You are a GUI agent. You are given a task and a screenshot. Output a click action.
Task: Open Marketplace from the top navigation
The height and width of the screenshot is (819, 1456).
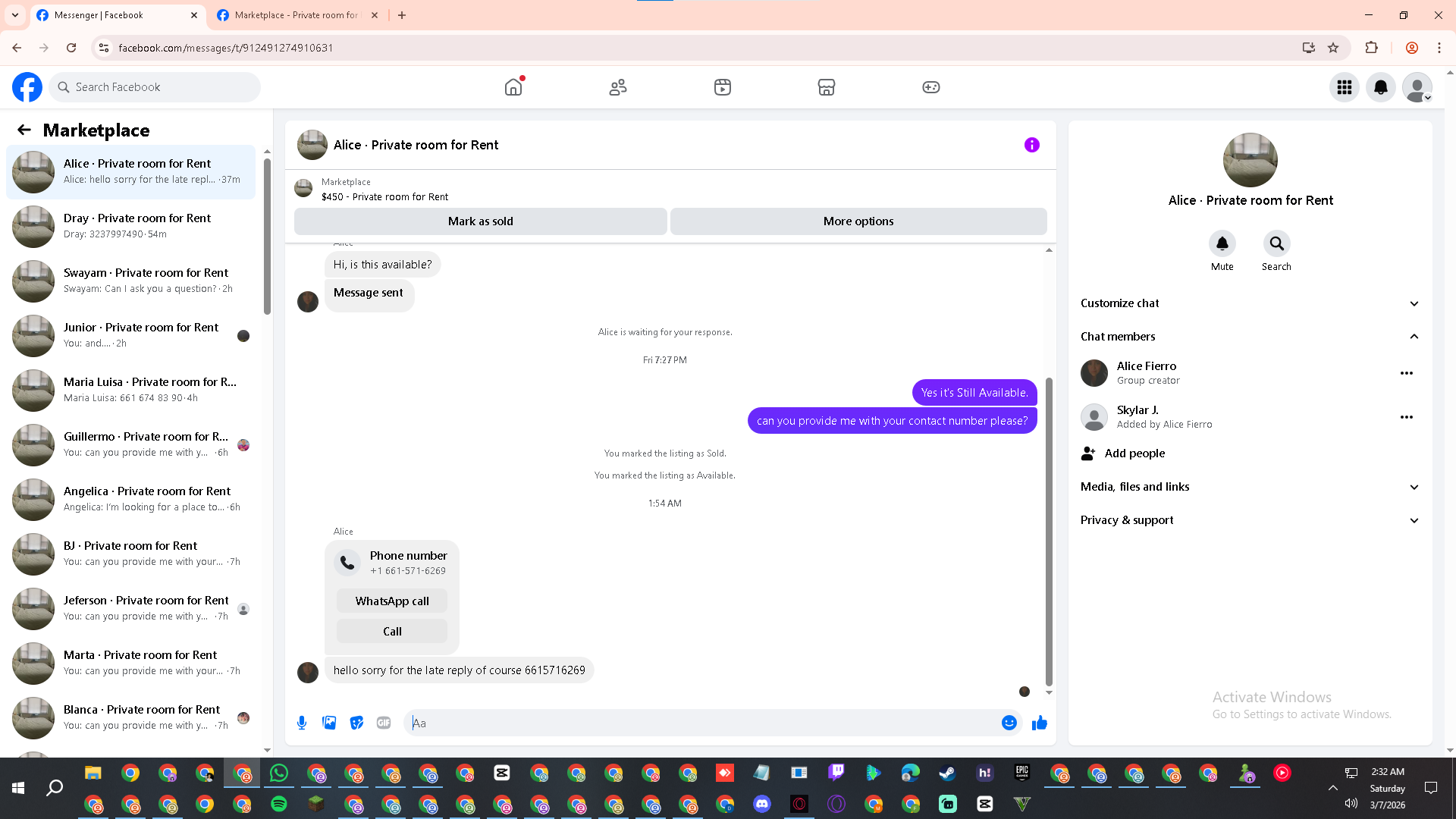(x=826, y=87)
